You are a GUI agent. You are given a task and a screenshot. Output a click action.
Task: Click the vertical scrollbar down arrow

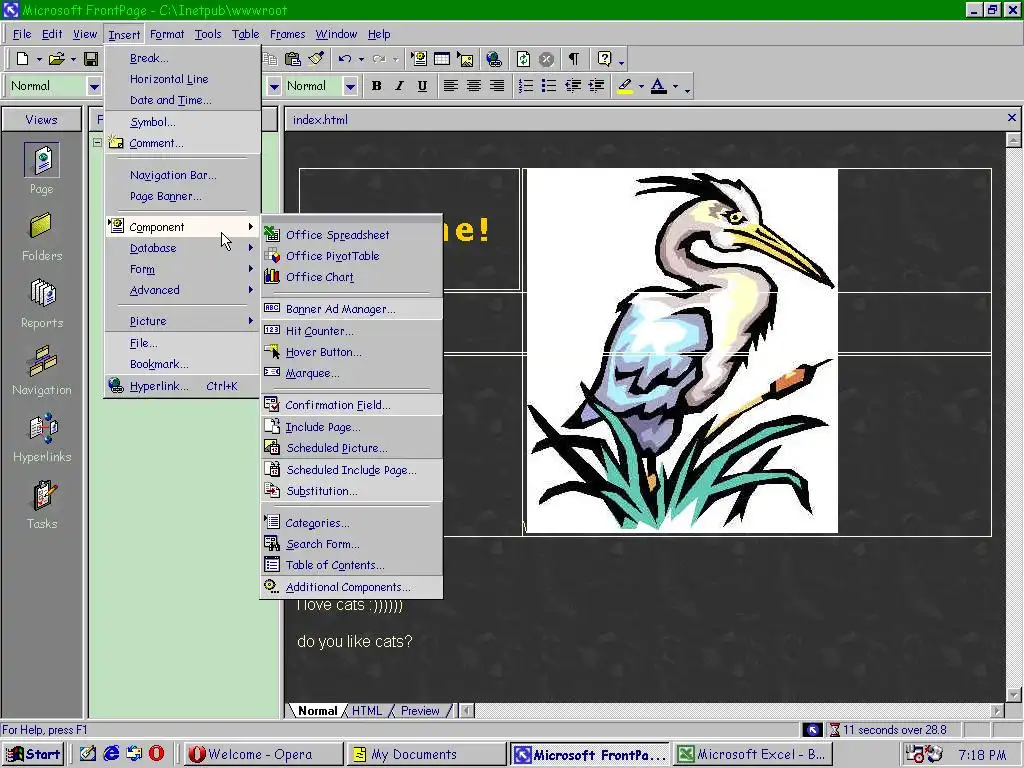1014,694
